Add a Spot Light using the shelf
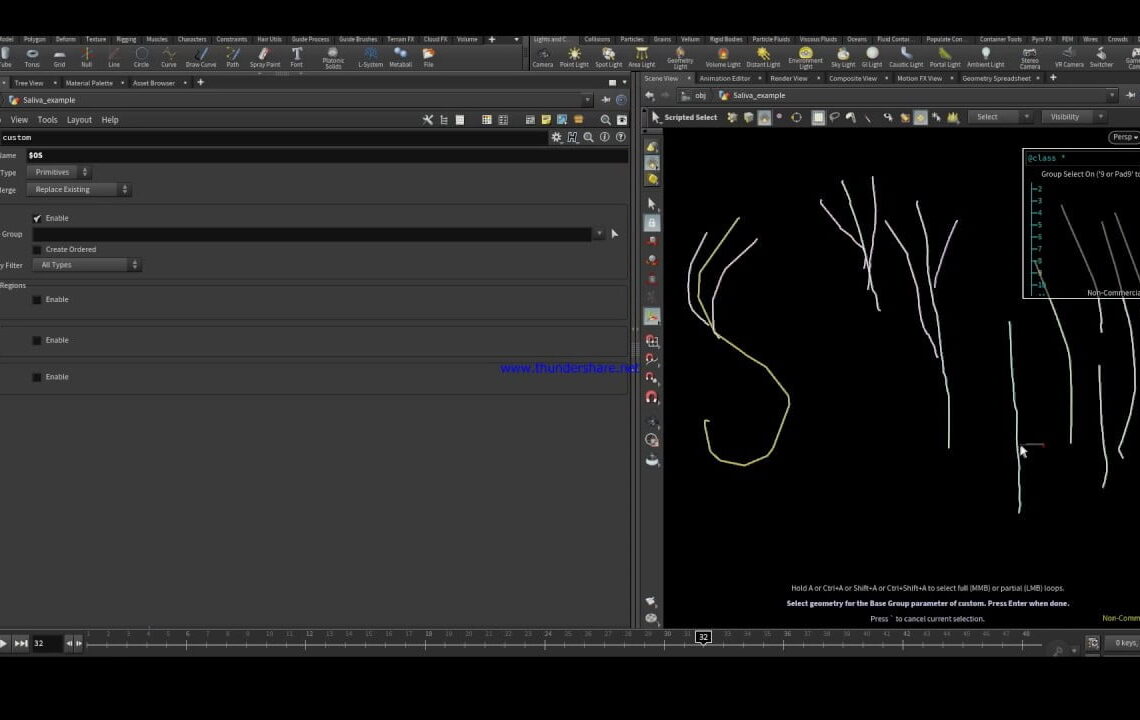Screen dimensions: 1140x720 click(608, 55)
